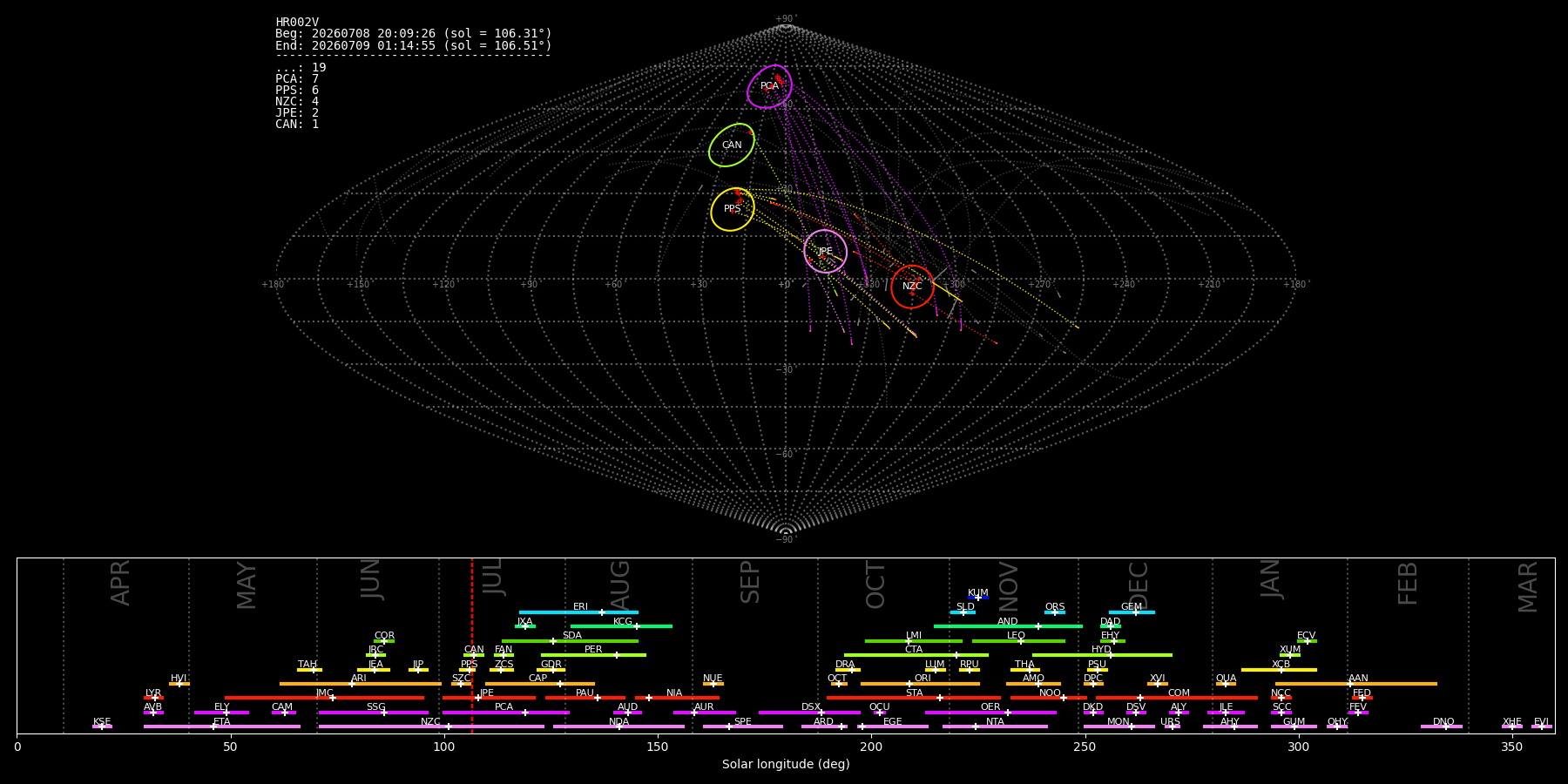The image size is (1568, 784).
Task: Click the purple OER shower bar
Action: click(990, 713)
